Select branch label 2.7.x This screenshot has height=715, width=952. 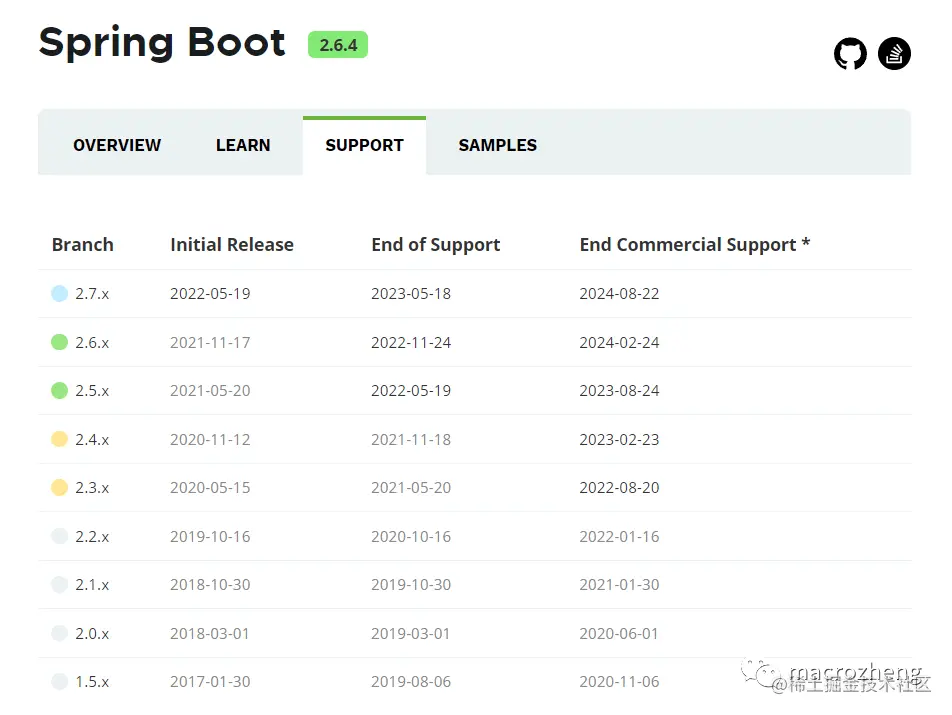coord(92,294)
